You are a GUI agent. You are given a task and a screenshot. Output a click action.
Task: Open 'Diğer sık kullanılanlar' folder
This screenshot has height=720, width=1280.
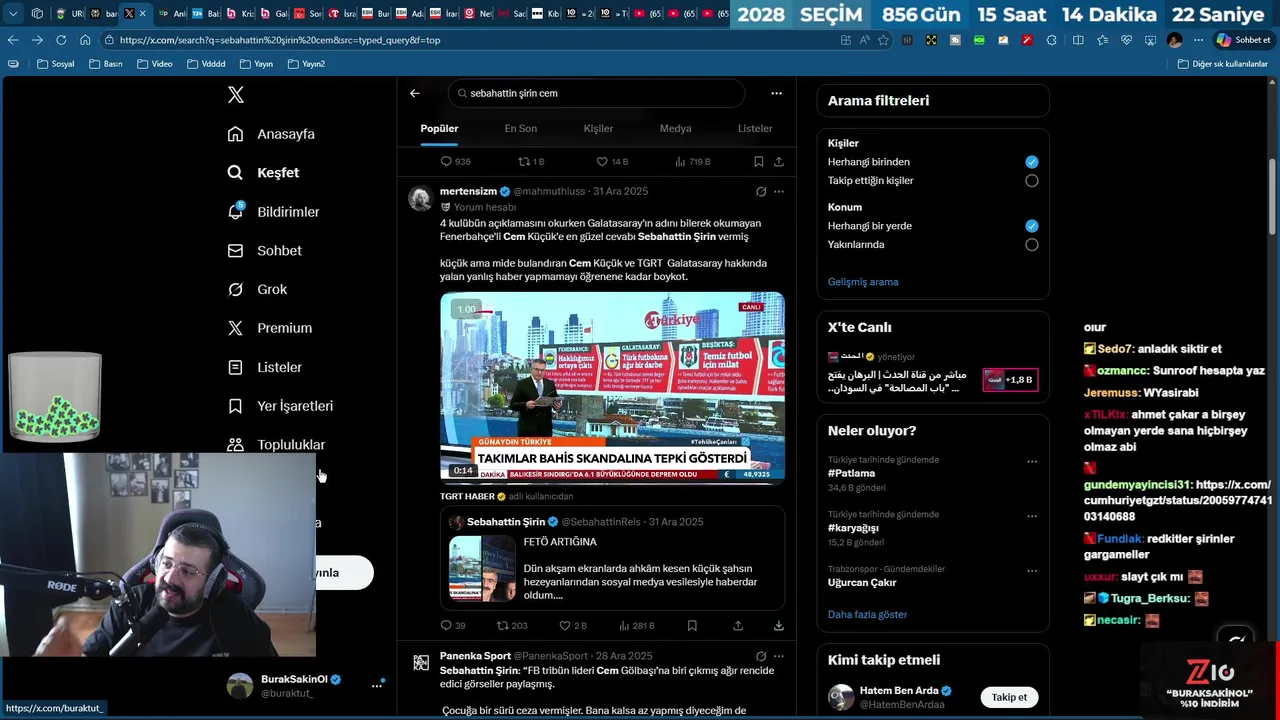(1223, 64)
